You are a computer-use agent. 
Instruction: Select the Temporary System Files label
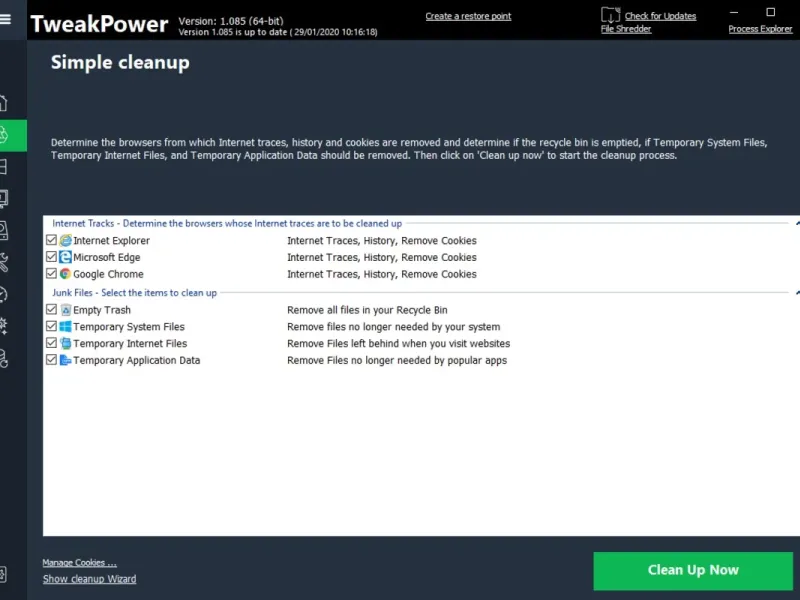[129, 327]
